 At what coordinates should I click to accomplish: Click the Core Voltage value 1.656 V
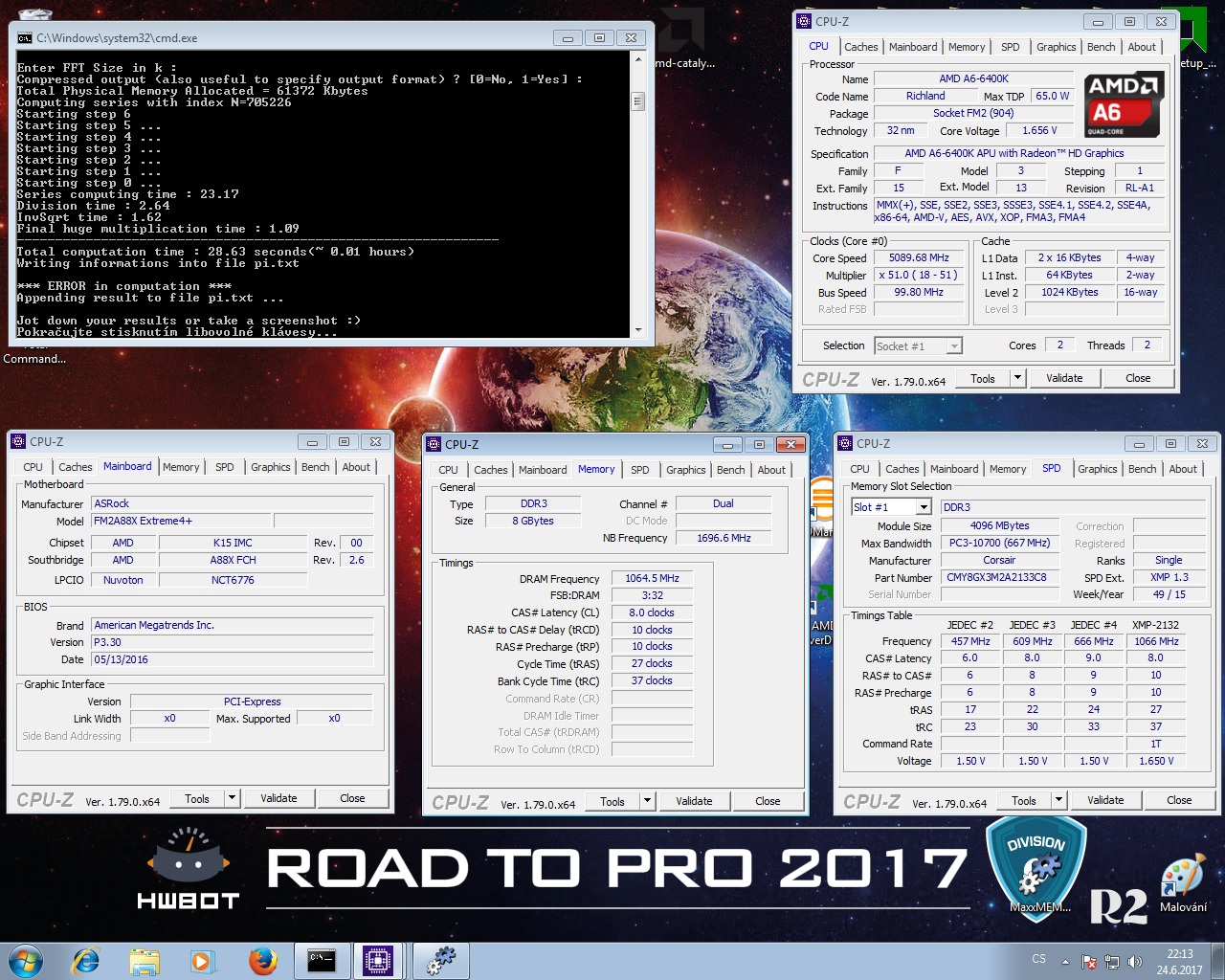1039,130
